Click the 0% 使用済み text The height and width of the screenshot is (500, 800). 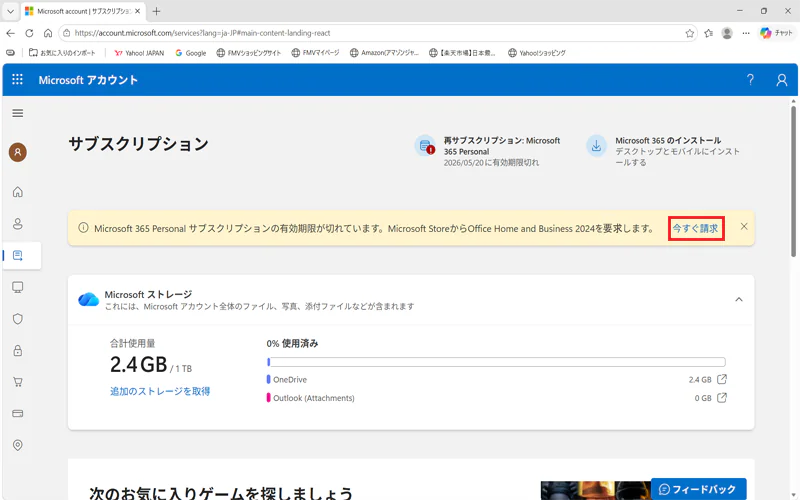click(x=292, y=343)
